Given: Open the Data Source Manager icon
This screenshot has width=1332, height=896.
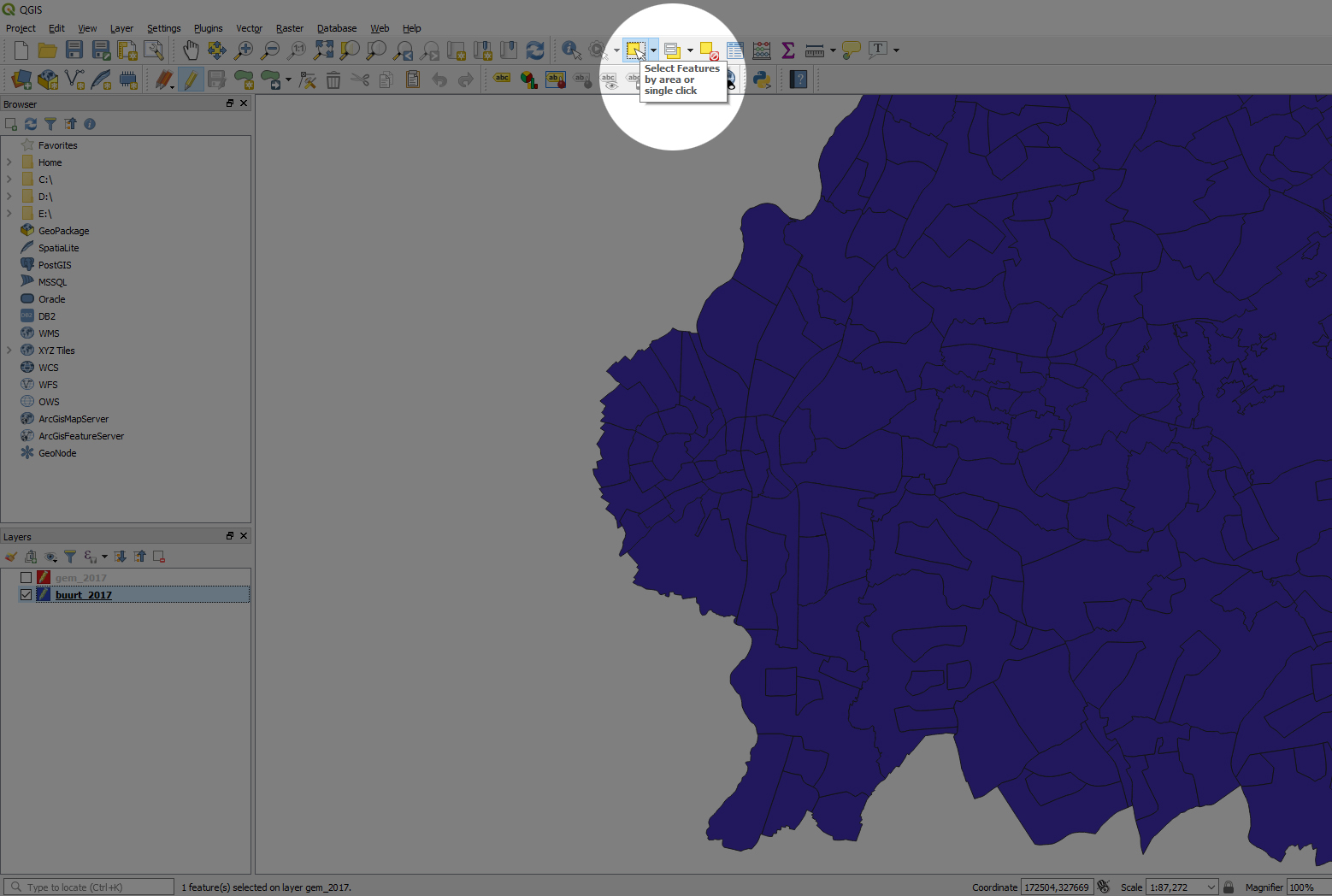Looking at the screenshot, I should [x=21, y=80].
